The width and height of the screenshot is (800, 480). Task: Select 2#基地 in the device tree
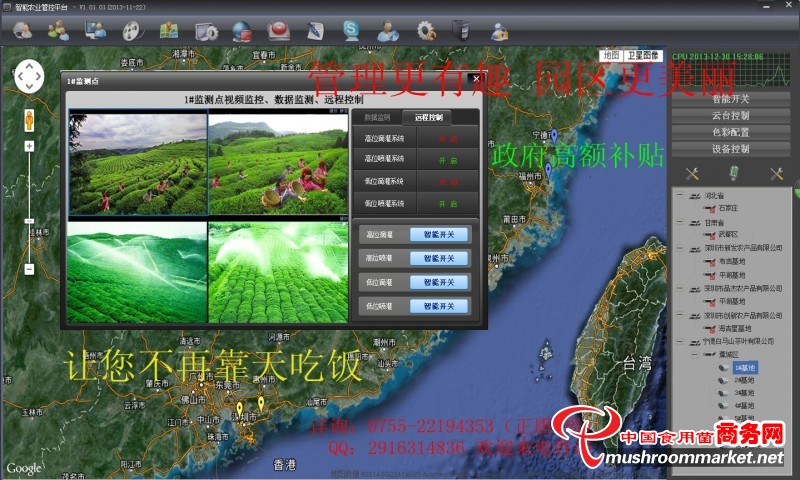[x=744, y=381]
